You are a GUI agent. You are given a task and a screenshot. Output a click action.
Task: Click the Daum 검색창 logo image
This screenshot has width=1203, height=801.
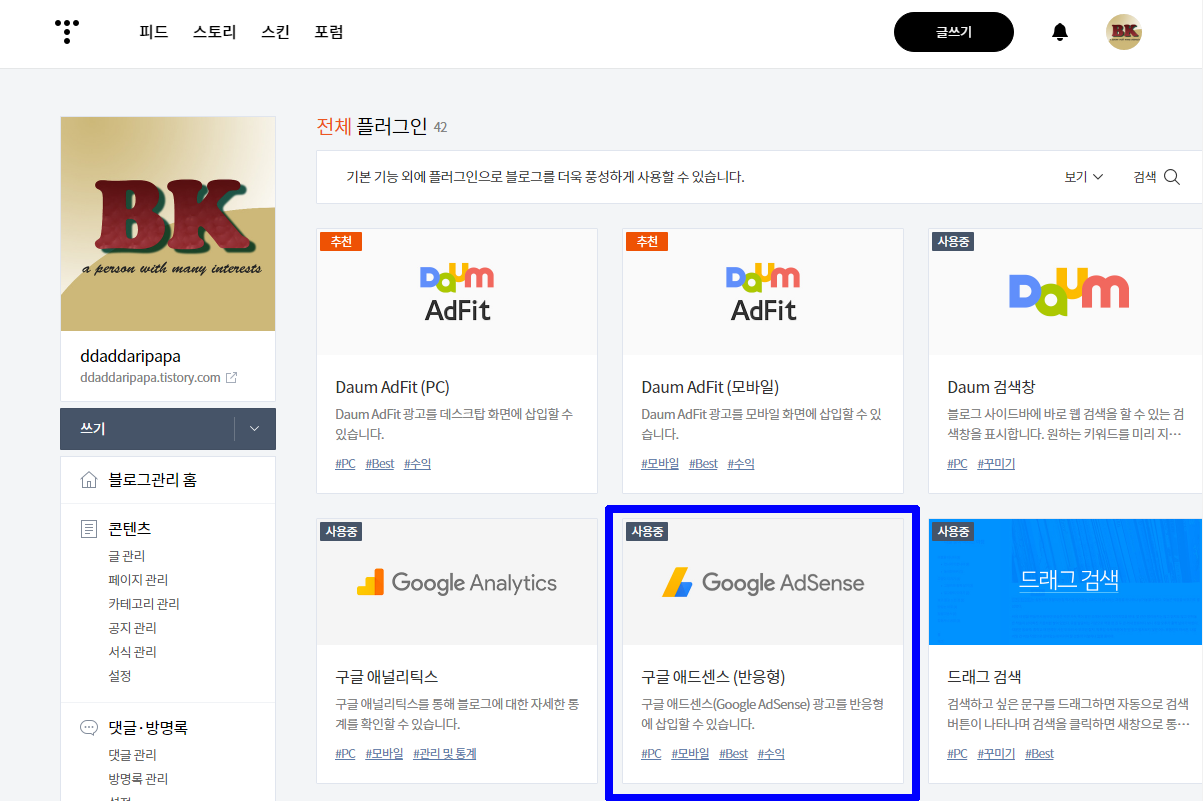click(1069, 292)
